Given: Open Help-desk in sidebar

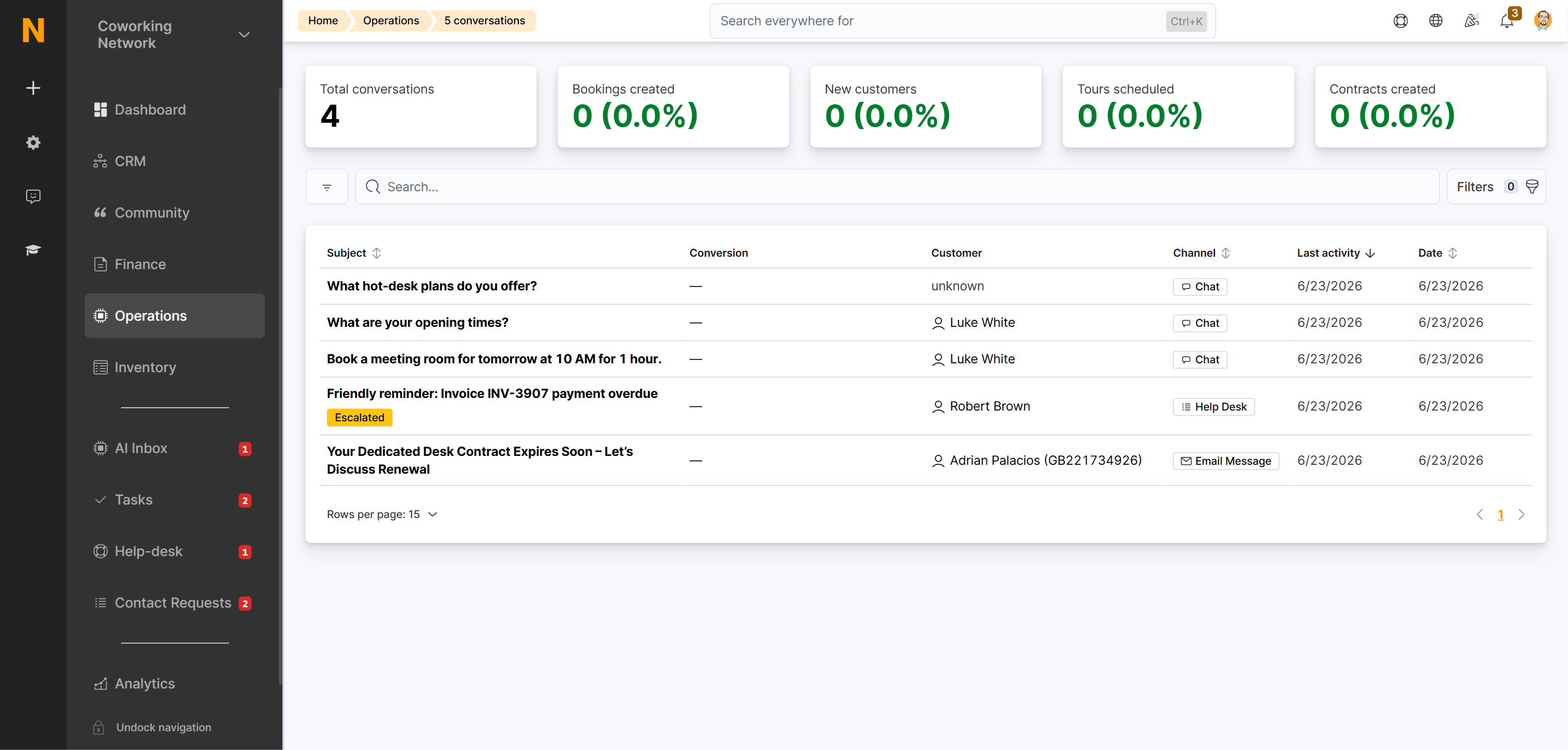Looking at the screenshot, I should point(175,552).
